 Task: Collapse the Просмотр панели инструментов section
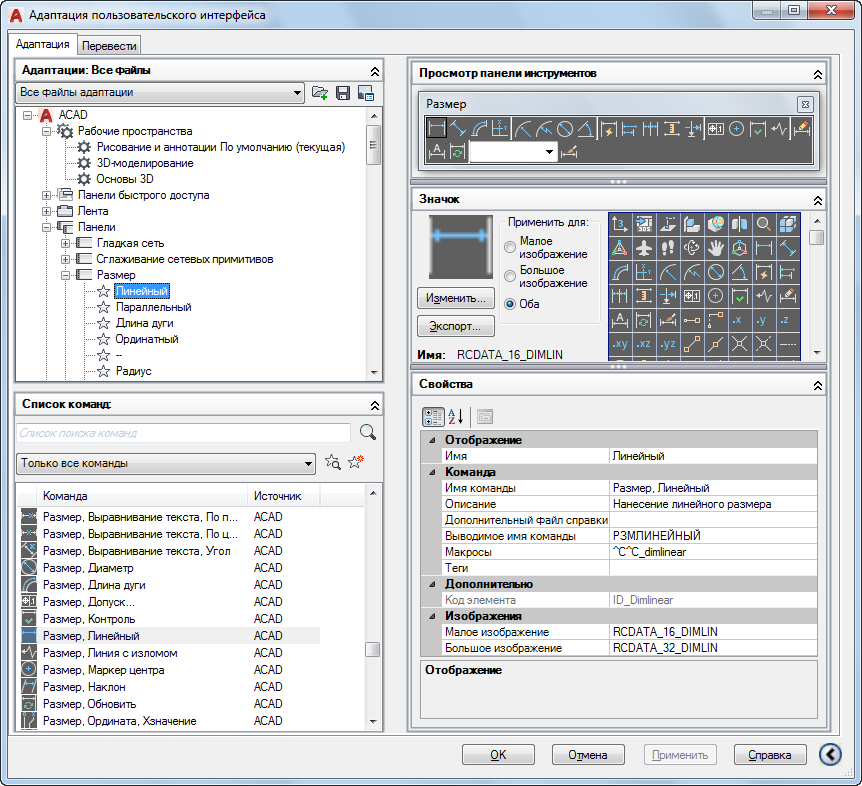pos(817,74)
